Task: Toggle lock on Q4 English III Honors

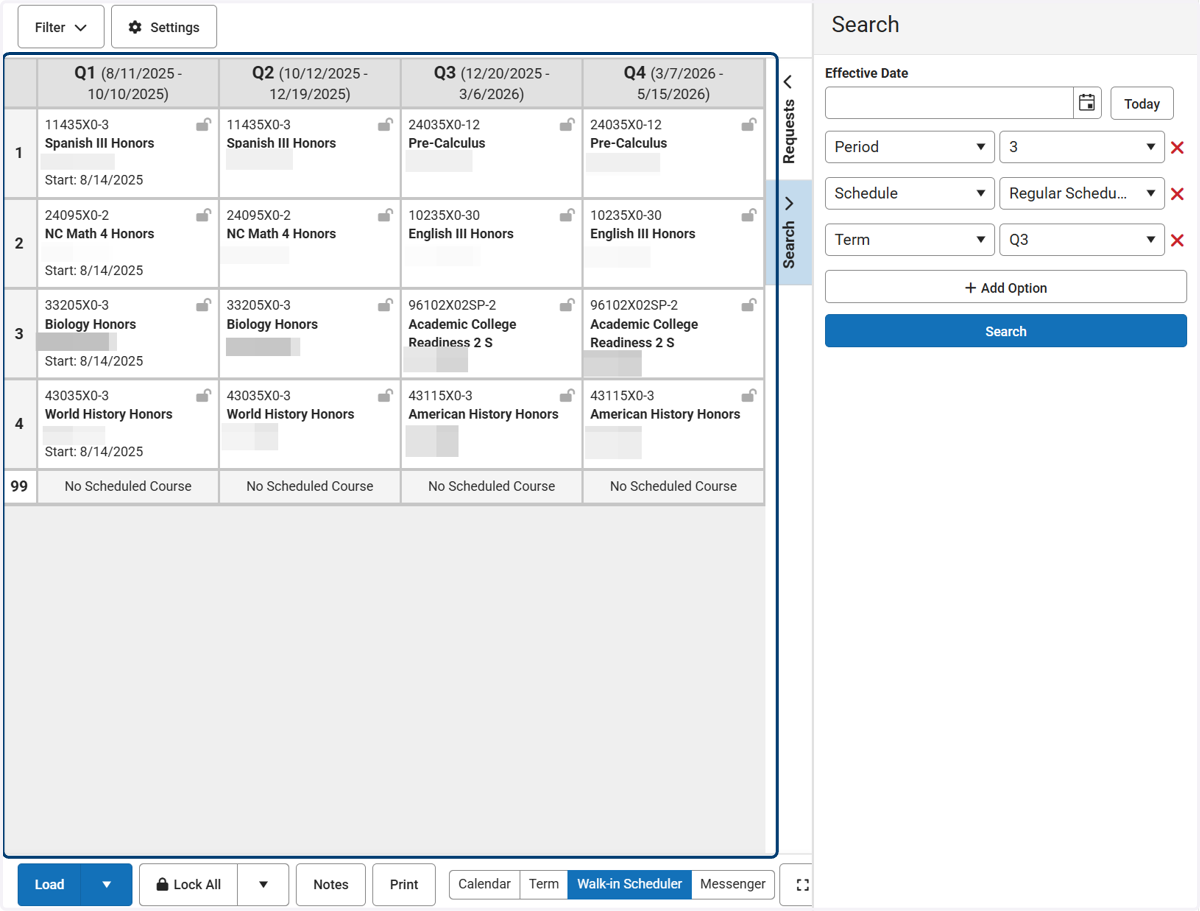Action: pos(749,215)
